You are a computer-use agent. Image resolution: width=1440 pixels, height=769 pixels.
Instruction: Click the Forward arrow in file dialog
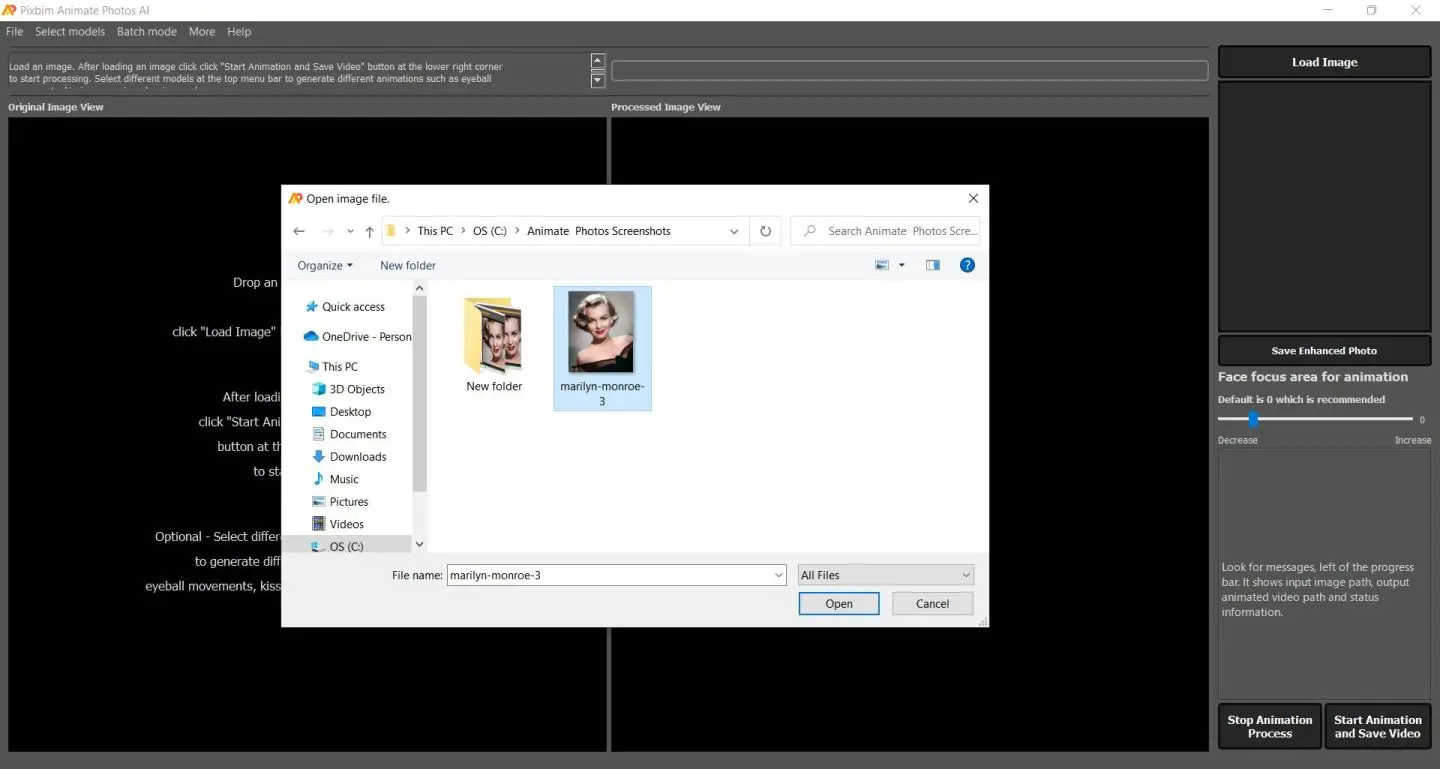(327, 231)
